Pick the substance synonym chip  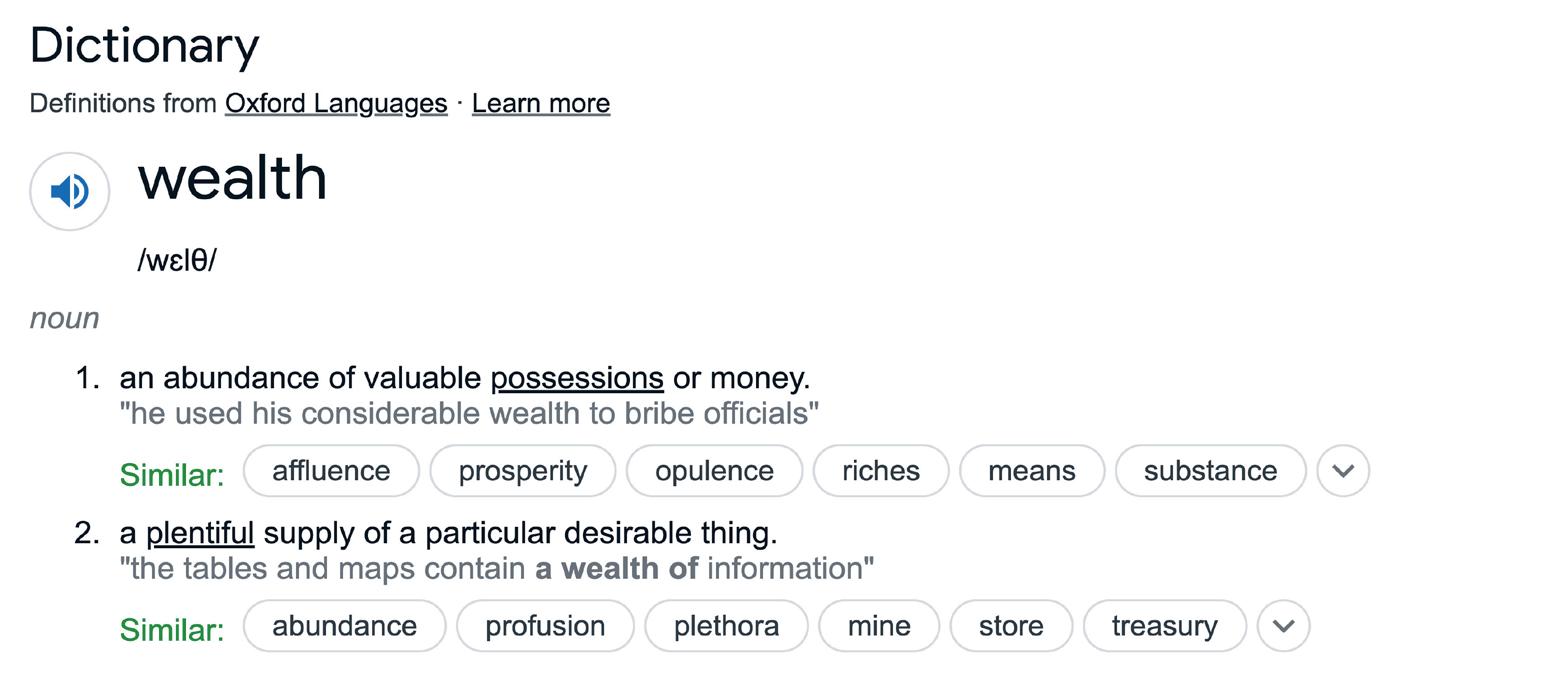[1210, 471]
